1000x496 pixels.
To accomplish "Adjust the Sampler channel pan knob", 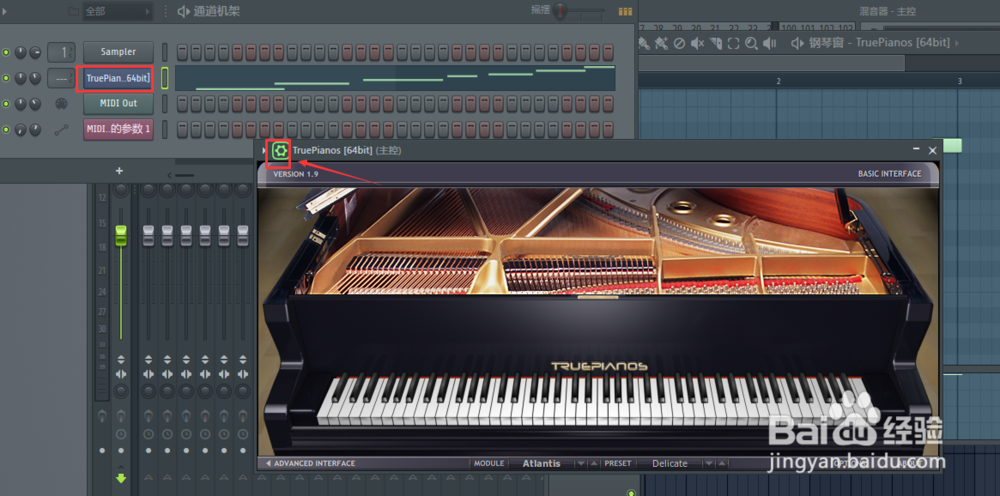I will point(20,52).
